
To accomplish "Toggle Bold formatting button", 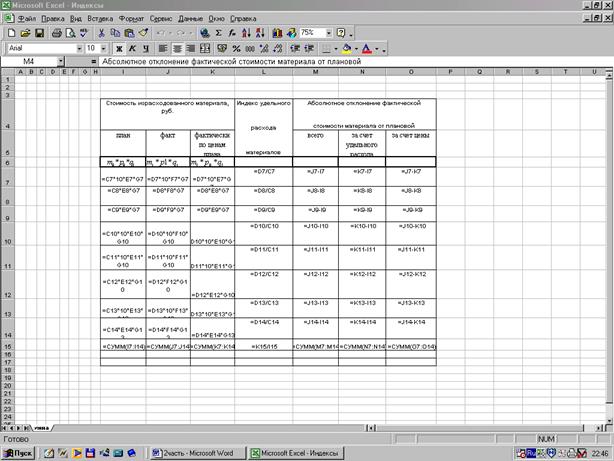I will 119,48.
